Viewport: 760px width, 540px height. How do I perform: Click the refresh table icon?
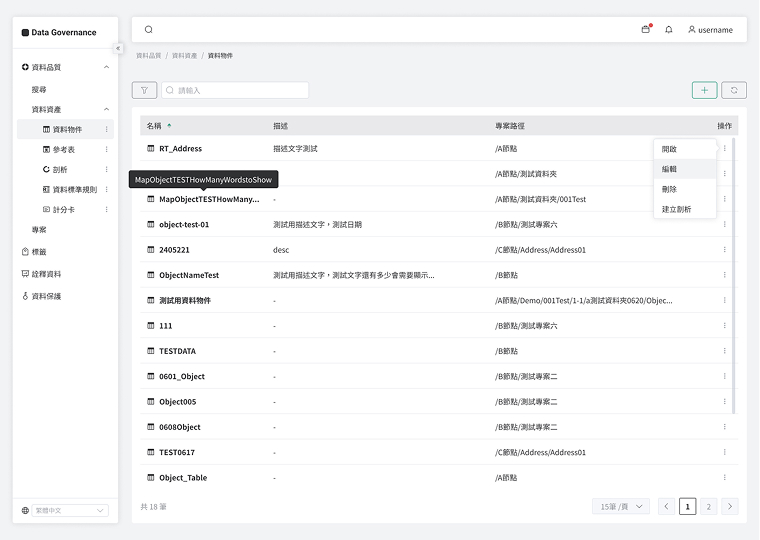734,90
